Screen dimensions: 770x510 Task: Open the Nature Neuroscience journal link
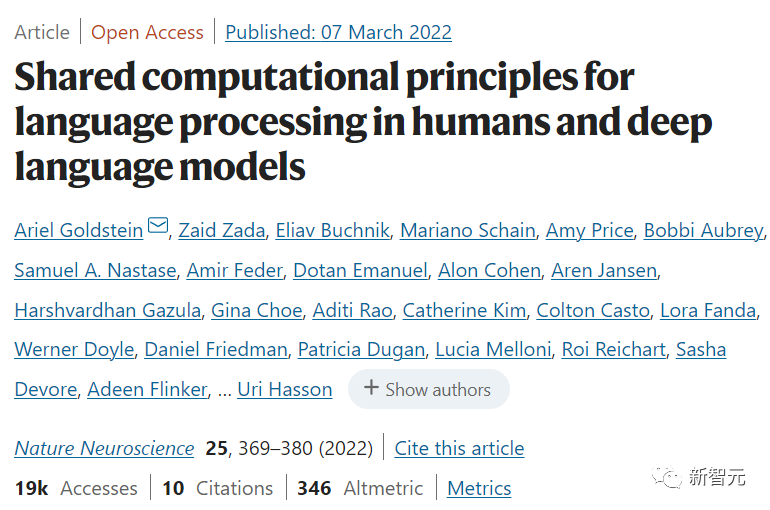click(x=104, y=448)
